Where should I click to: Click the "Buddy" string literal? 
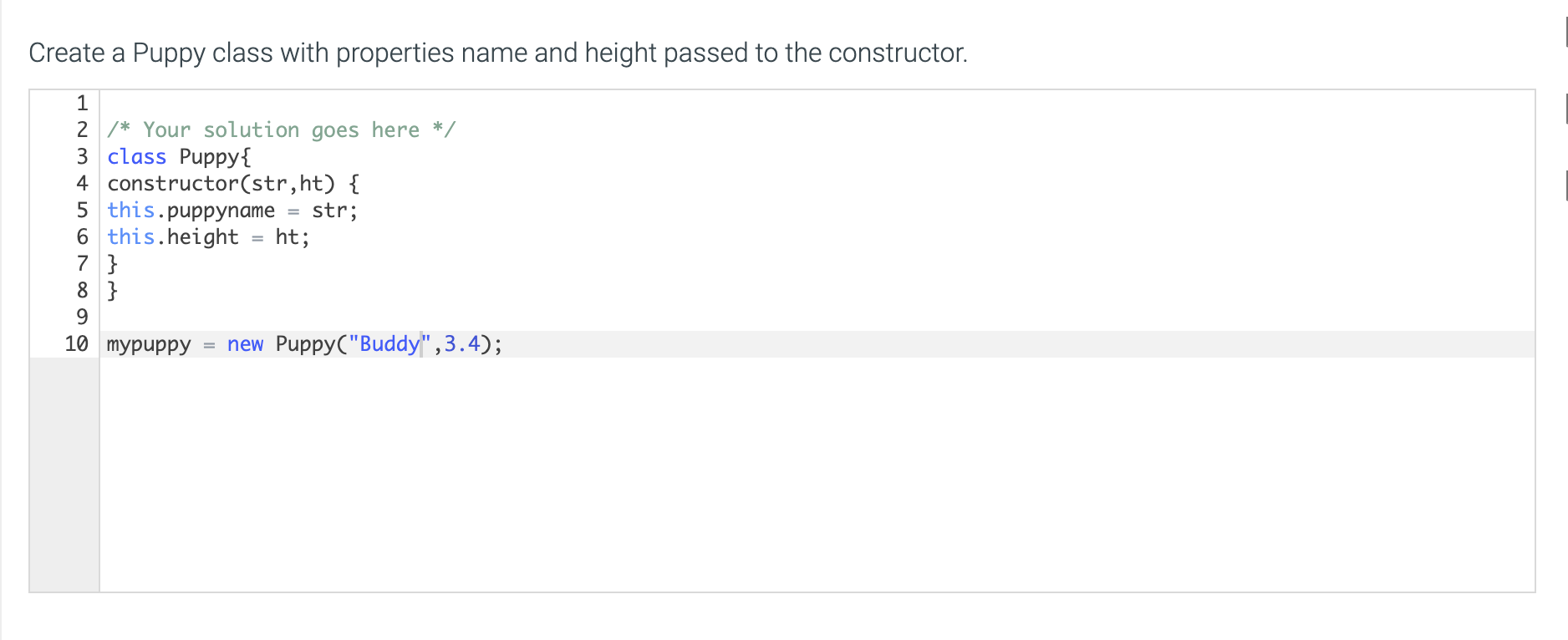pyautogui.click(x=389, y=343)
